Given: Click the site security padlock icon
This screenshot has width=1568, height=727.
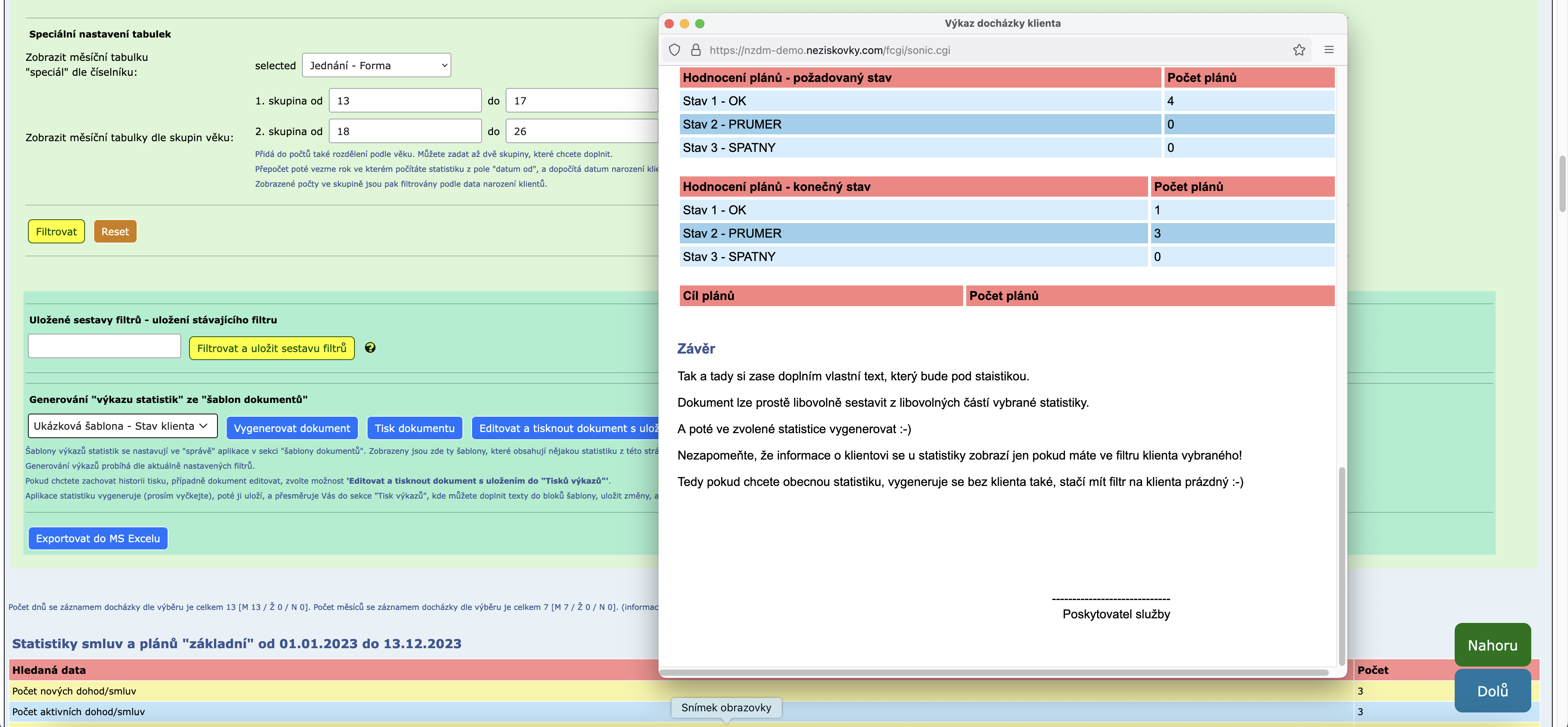Looking at the screenshot, I should (696, 50).
